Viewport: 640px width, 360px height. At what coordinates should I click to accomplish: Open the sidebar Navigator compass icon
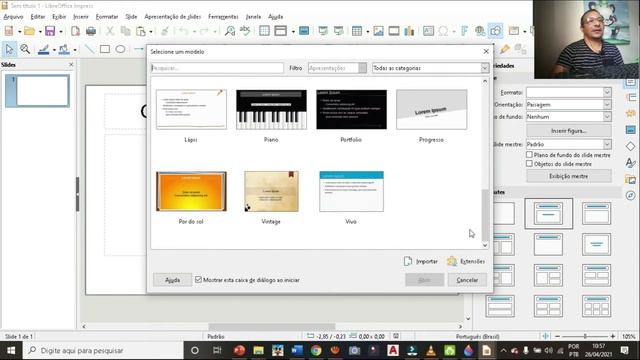click(x=631, y=195)
